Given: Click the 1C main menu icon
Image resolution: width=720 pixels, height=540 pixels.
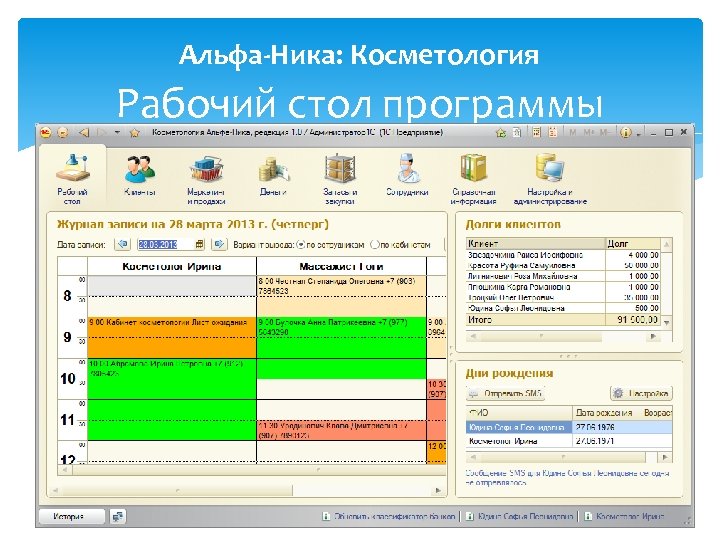Looking at the screenshot, I should [45, 133].
